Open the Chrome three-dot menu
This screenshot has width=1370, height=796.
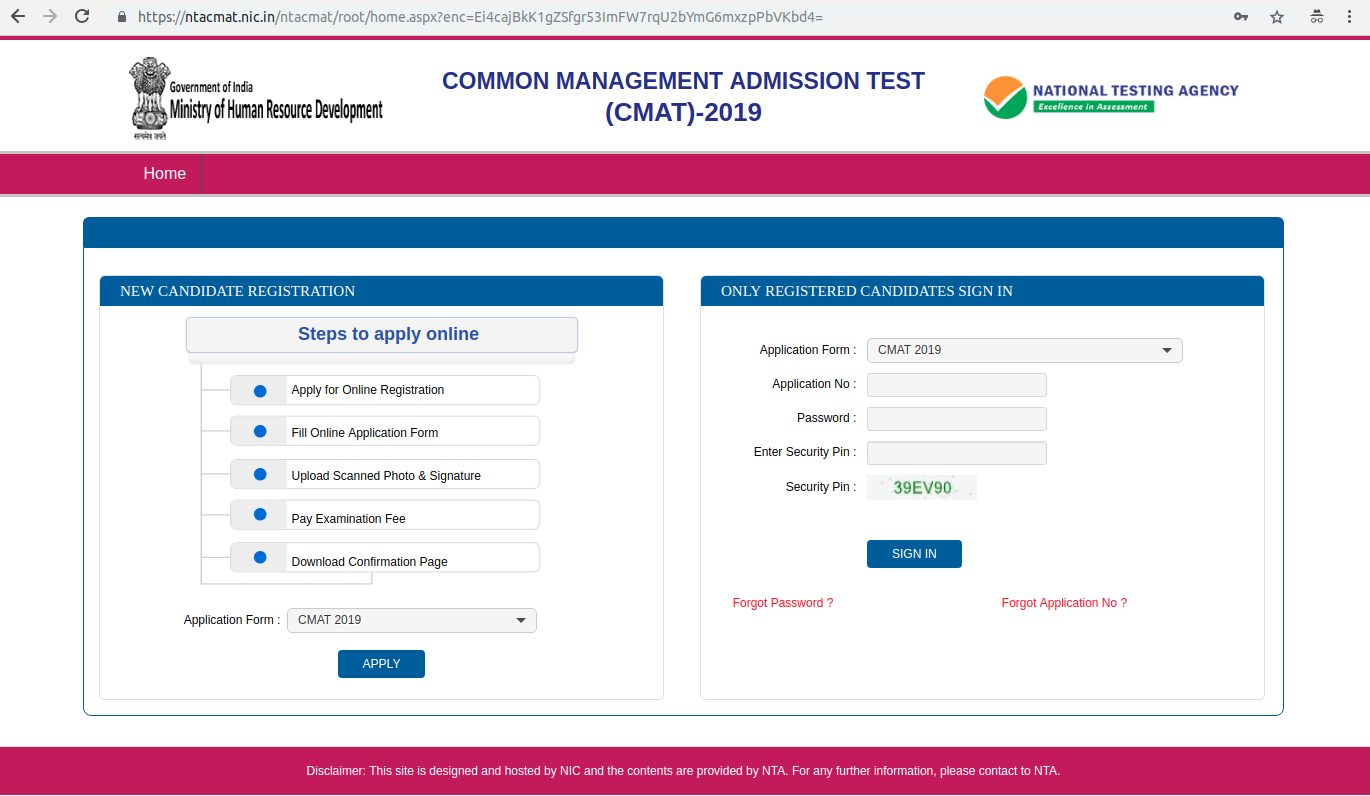[x=1351, y=17]
